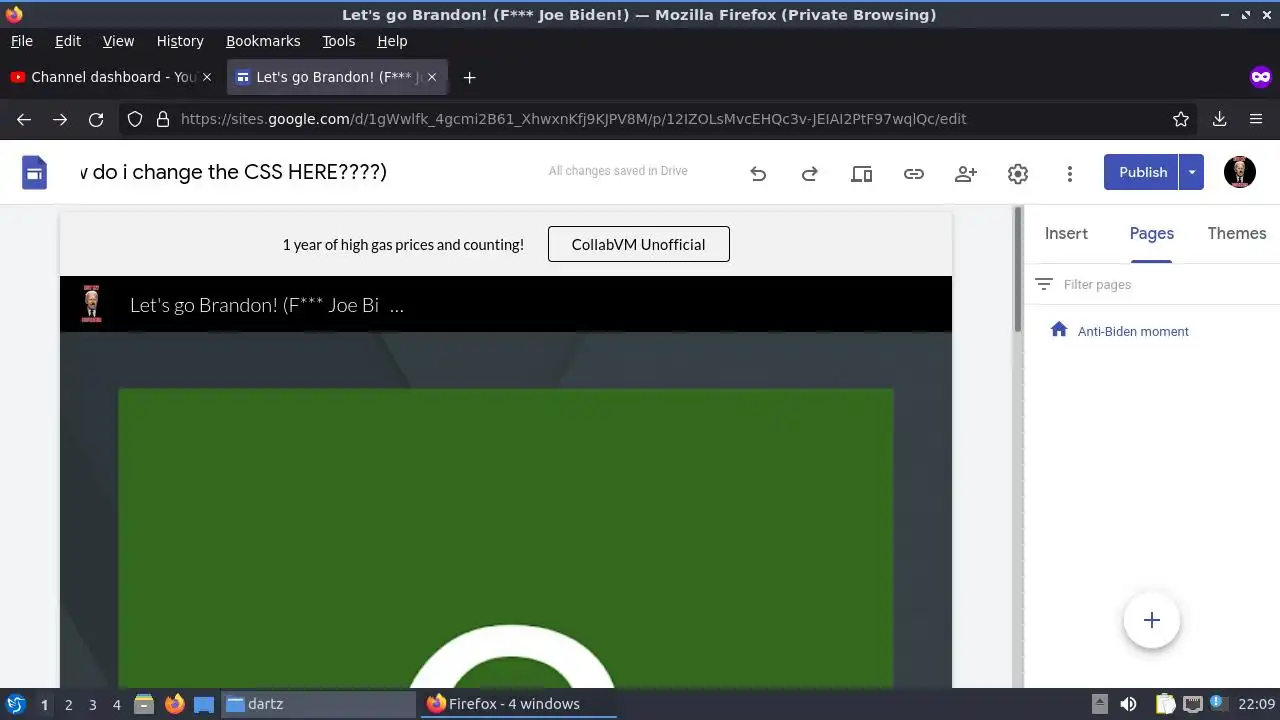This screenshot has width=1280, height=720.
Task: Open the Sites settings gear
Action: coord(1018,173)
